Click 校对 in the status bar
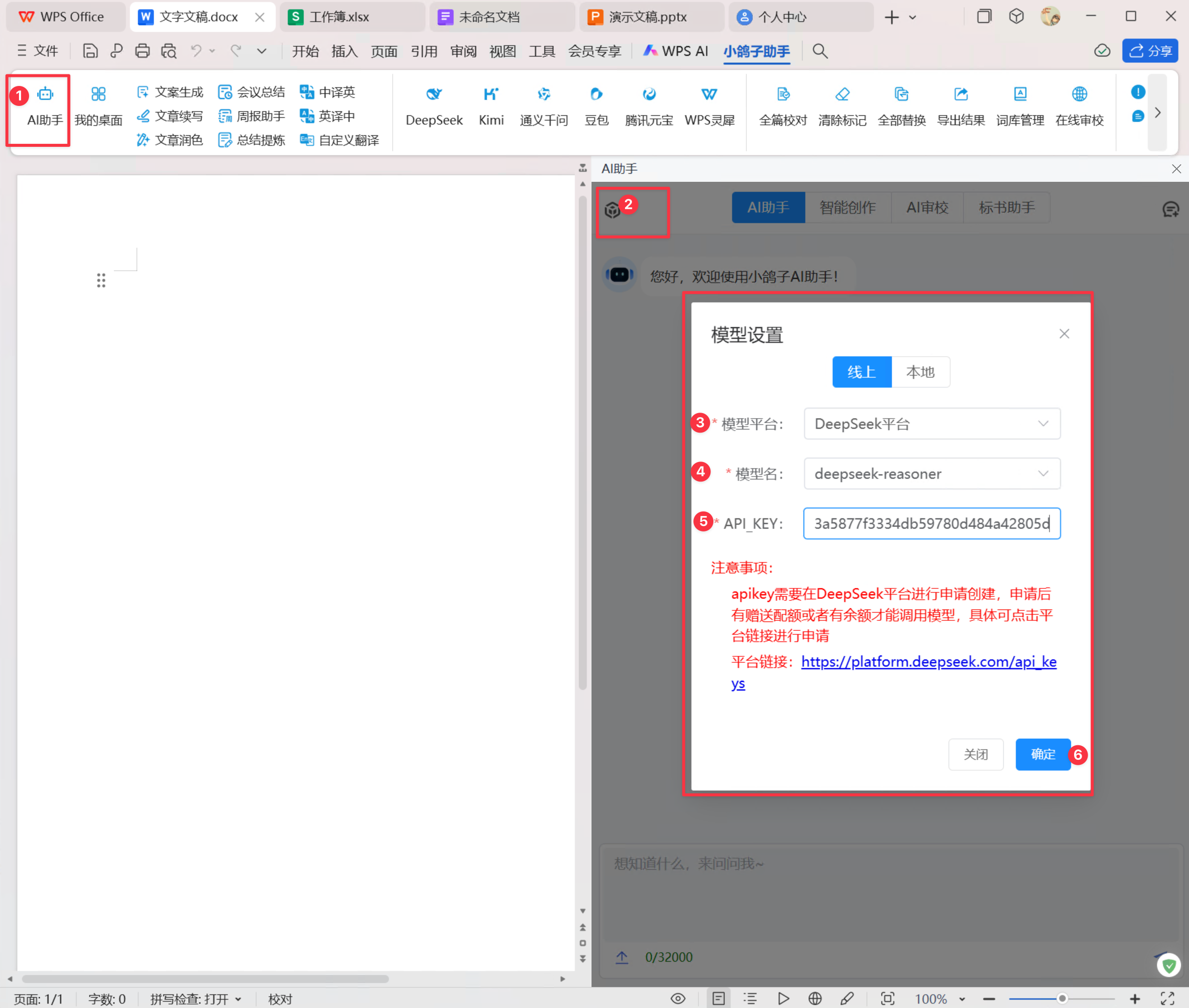This screenshot has height=1008, width=1189. click(280, 999)
